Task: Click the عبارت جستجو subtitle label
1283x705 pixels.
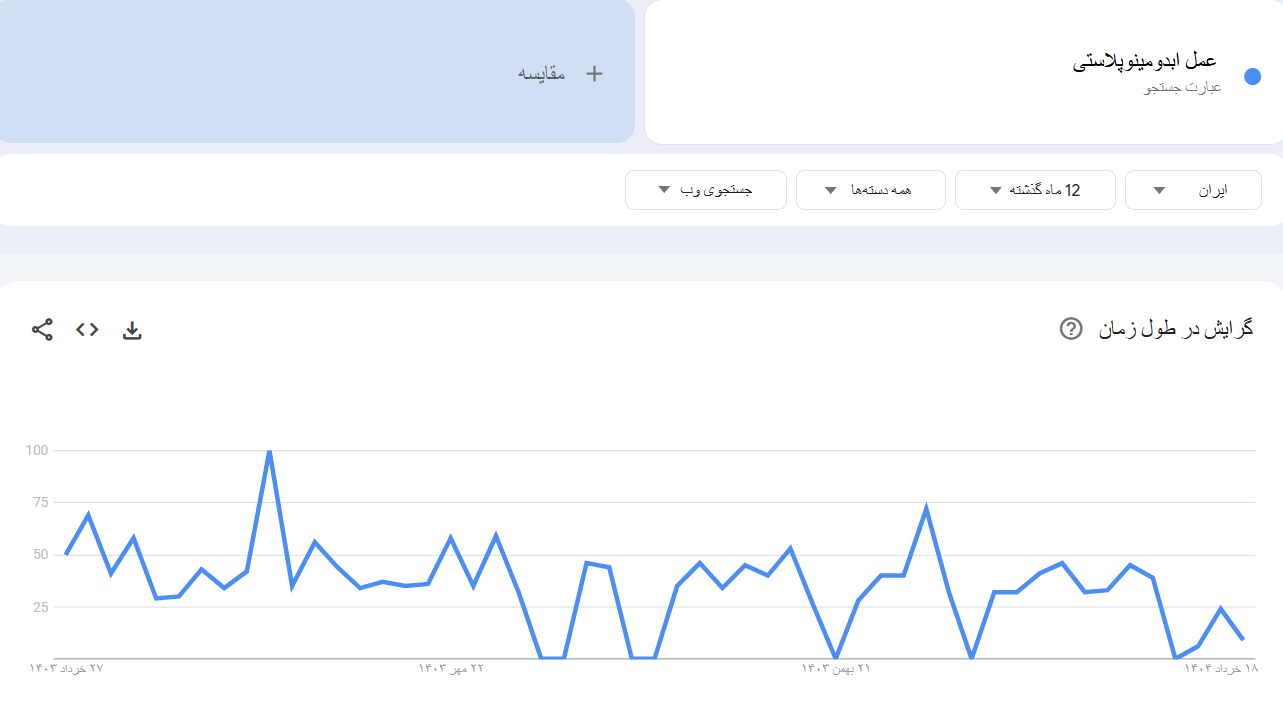Action: pyautogui.click(x=1183, y=88)
